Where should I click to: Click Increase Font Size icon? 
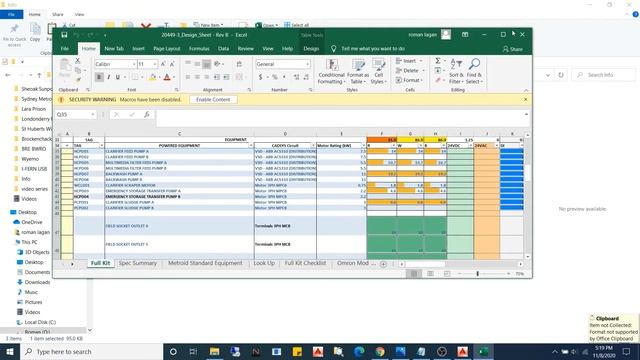pyautogui.click(x=163, y=64)
